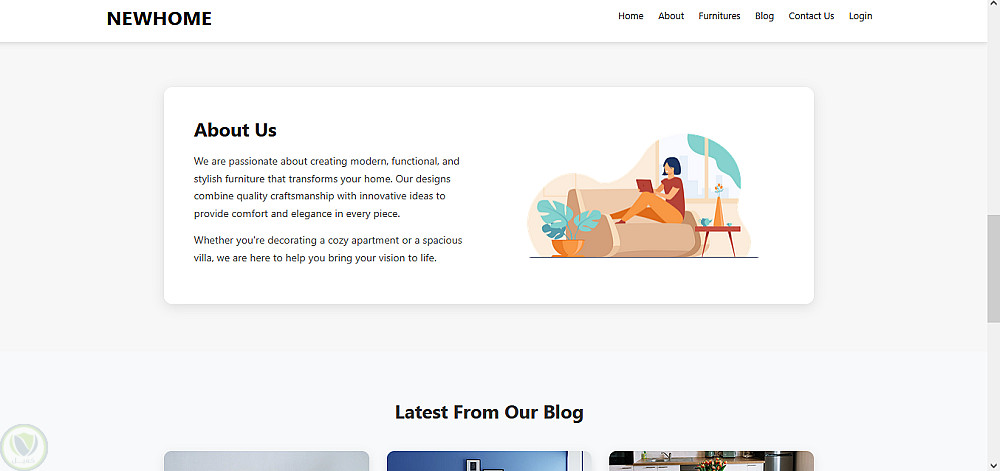
Task: Go to the Home nav link
Action: click(x=630, y=16)
